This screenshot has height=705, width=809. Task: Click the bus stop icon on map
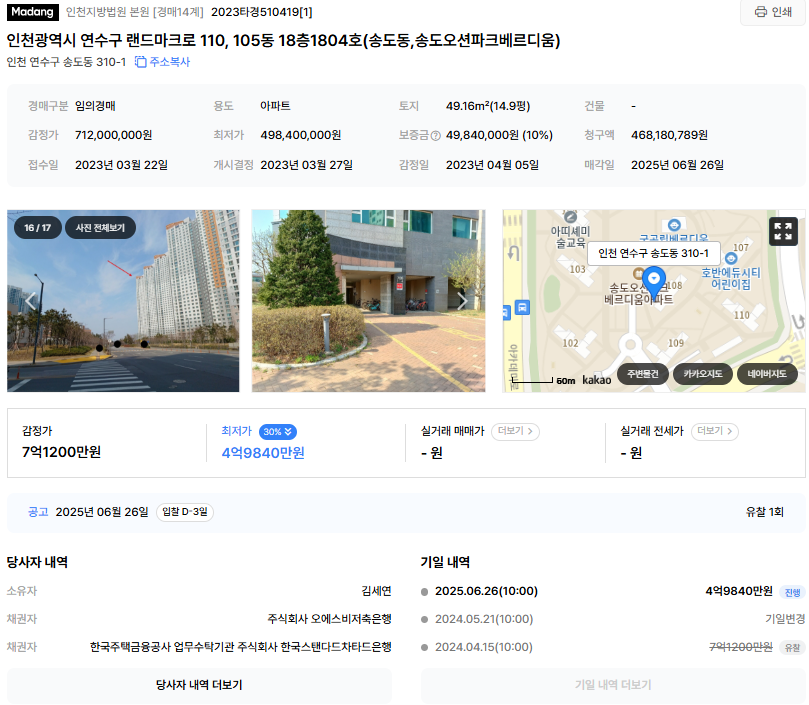click(x=522, y=308)
